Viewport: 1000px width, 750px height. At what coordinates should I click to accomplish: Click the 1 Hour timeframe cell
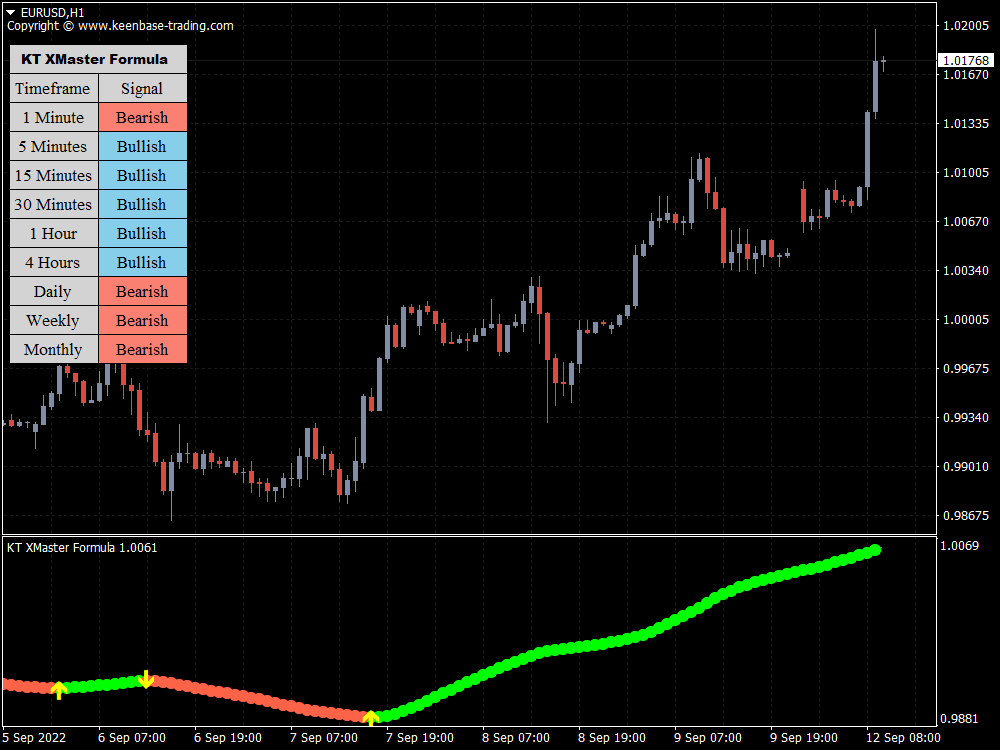point(54,233)
